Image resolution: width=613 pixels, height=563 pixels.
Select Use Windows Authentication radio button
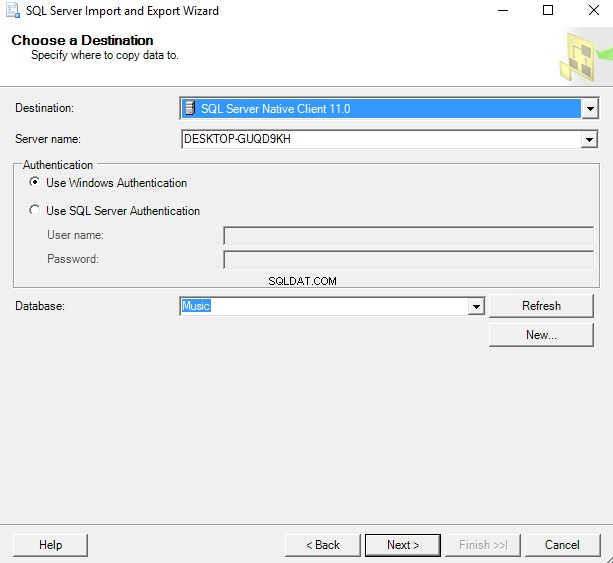tap(34, 182)
